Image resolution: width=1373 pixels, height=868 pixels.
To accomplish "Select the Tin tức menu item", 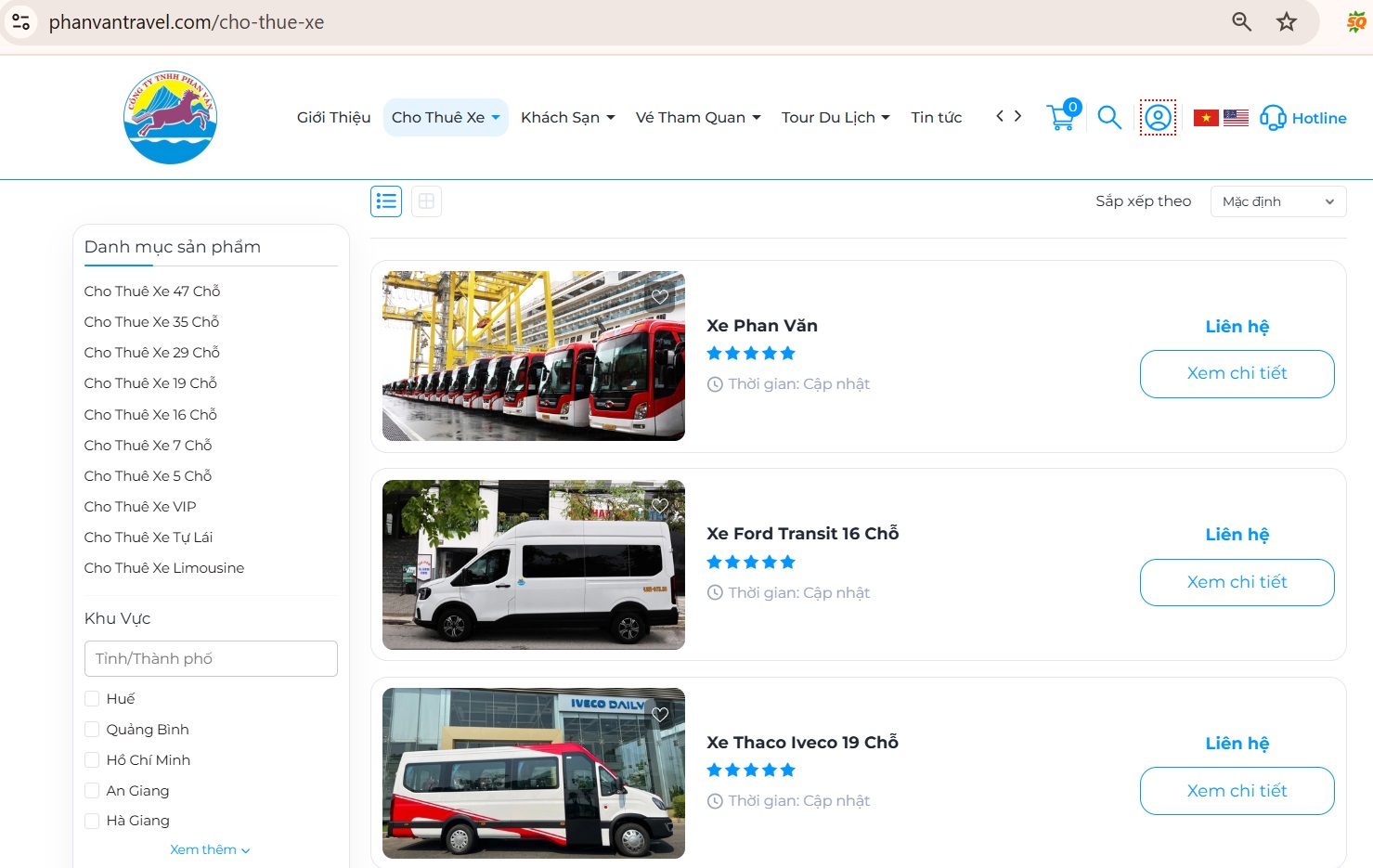I will [936, 117].
